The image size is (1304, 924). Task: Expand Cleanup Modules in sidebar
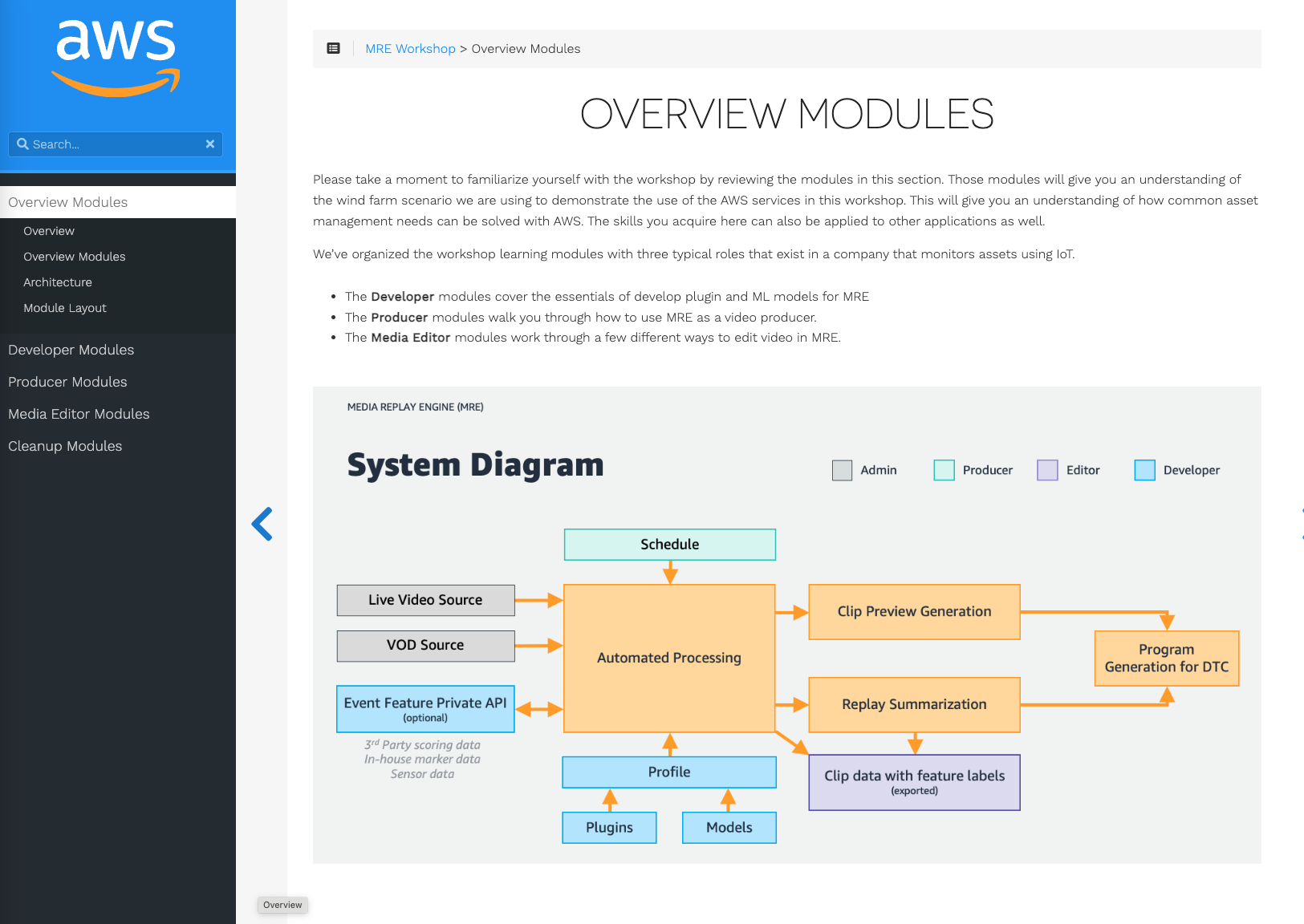(65, 446)
